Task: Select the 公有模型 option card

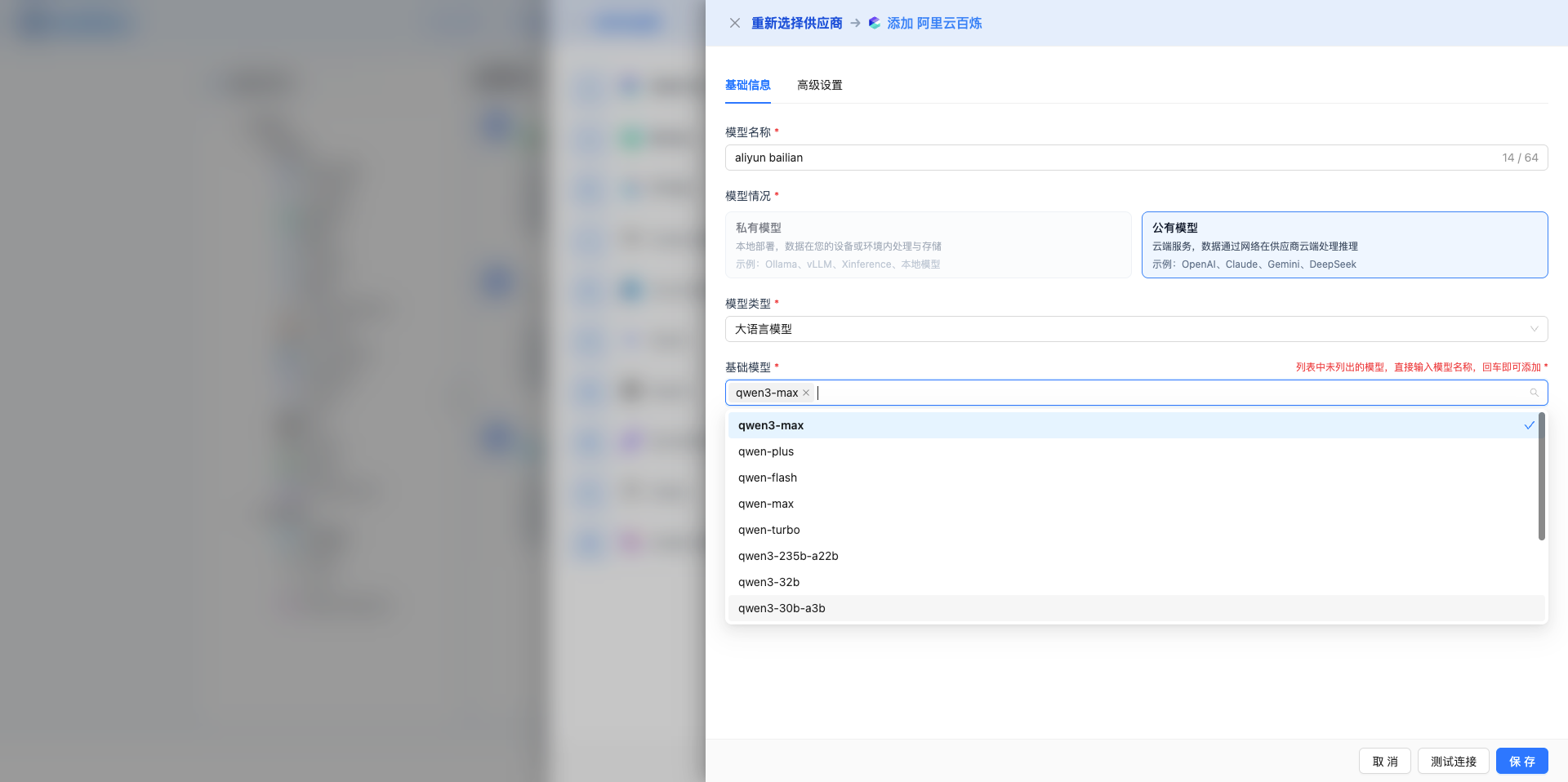Action: (1343, 245)
